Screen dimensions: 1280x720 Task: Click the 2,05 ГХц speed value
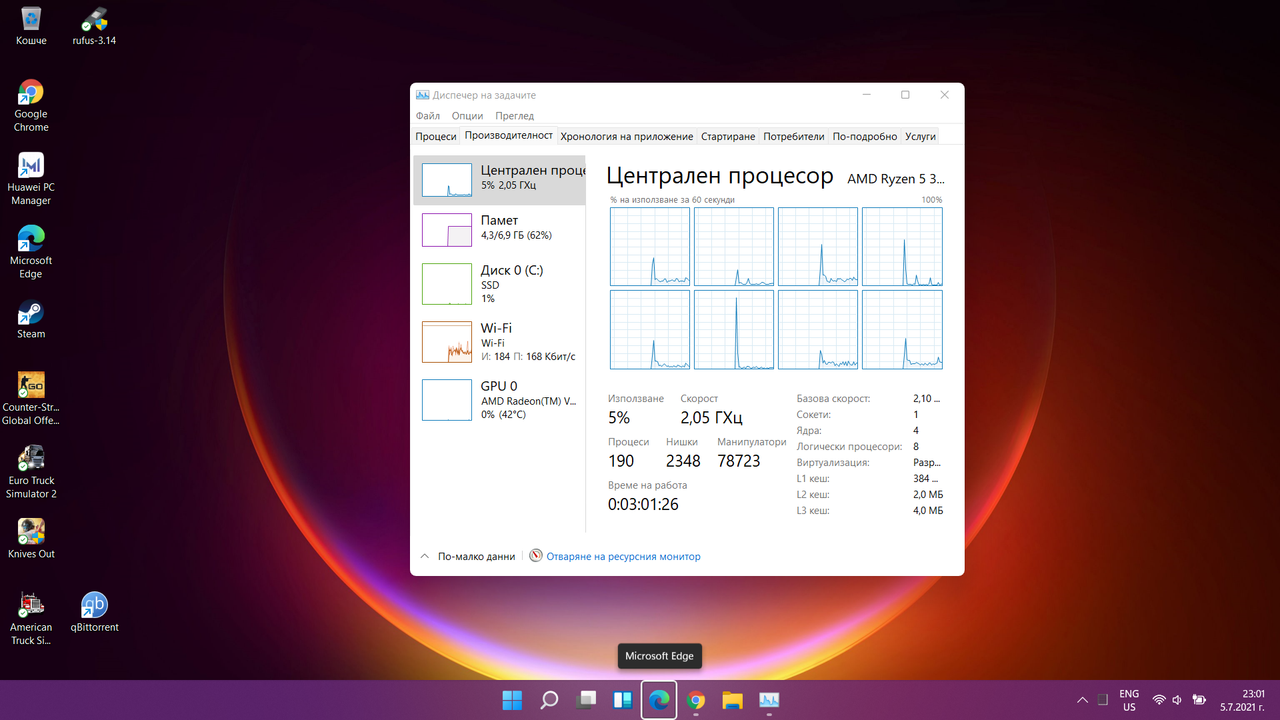point(711,418)
